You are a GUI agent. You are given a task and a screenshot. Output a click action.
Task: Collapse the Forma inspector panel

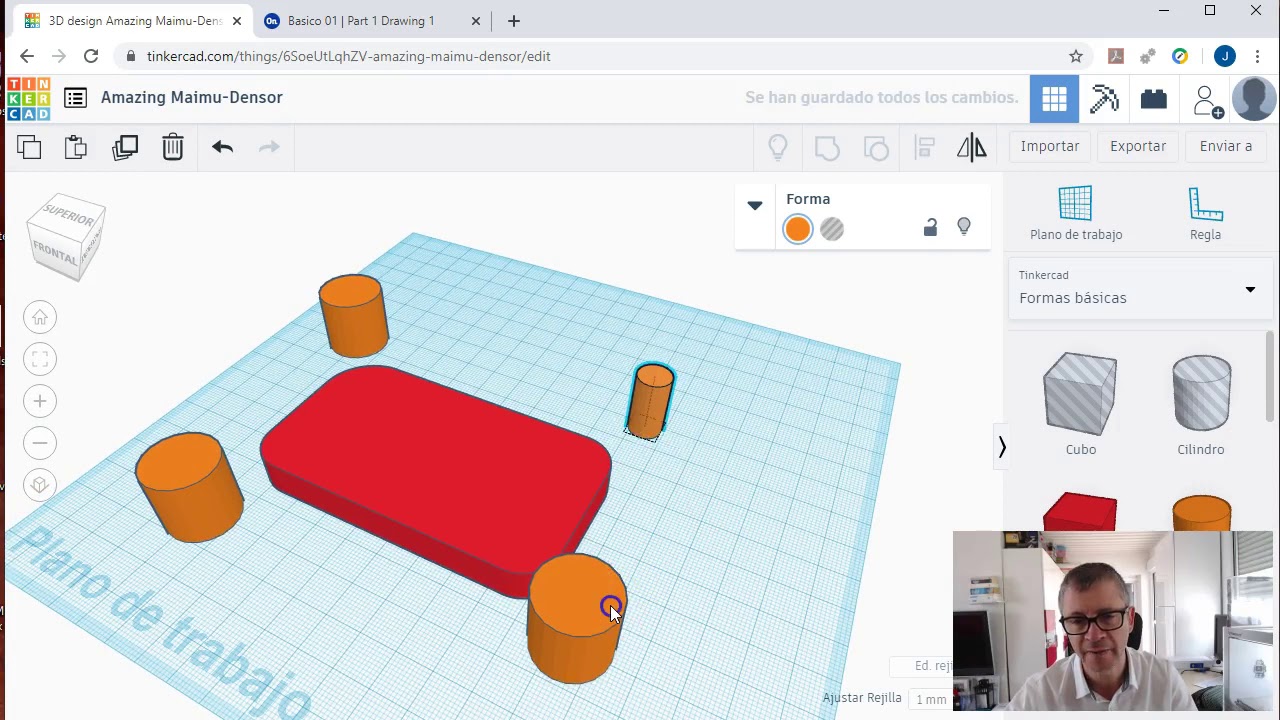pyautogui.click(x=755, y=205)
